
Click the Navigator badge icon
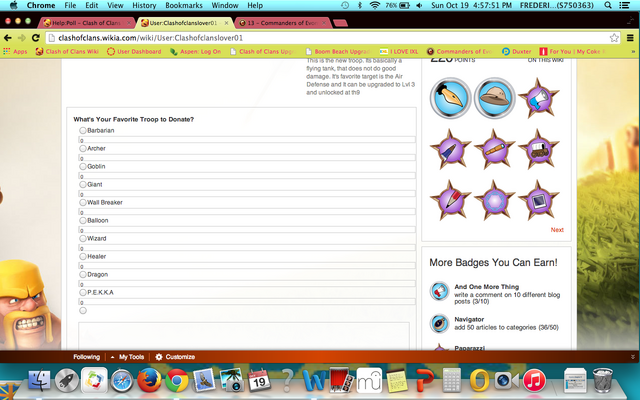point(440,323)
